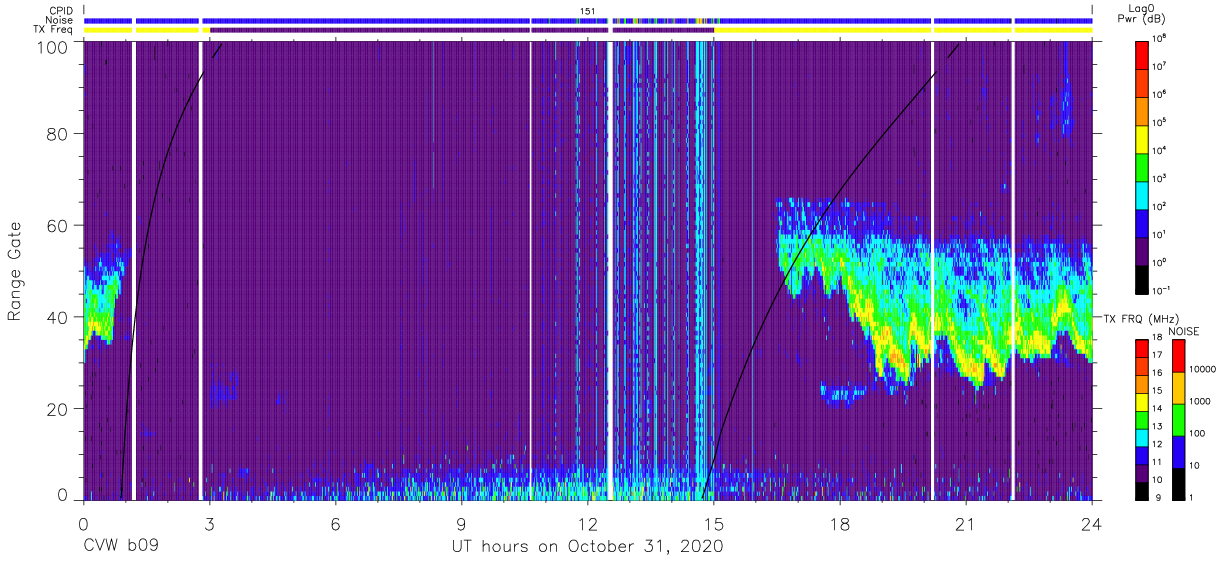Click the black bottom segment of Pwr colorbar
The image size is (1228, 567).
click(1141, 280)
